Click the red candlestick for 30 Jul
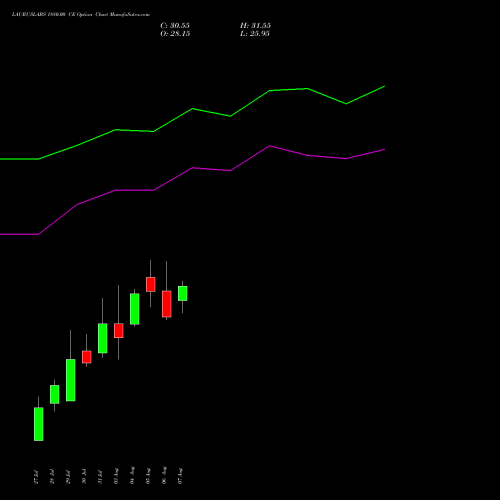 (87, 357)
